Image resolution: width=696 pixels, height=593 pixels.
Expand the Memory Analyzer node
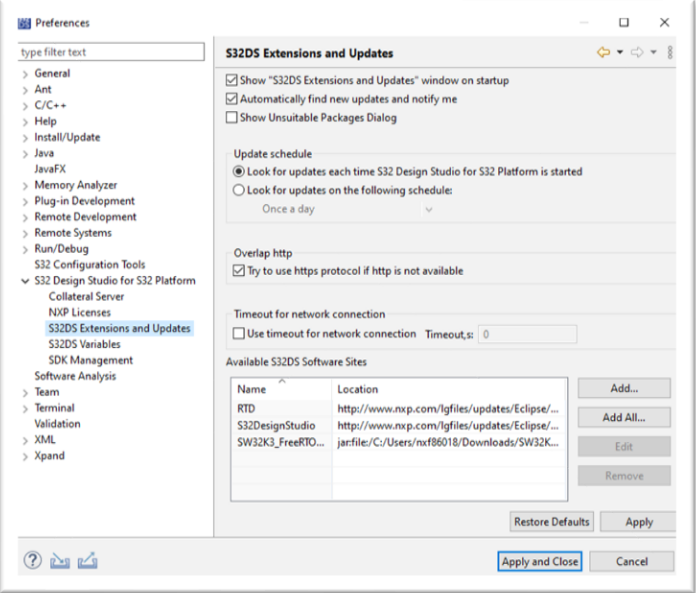tap(25, 186)
